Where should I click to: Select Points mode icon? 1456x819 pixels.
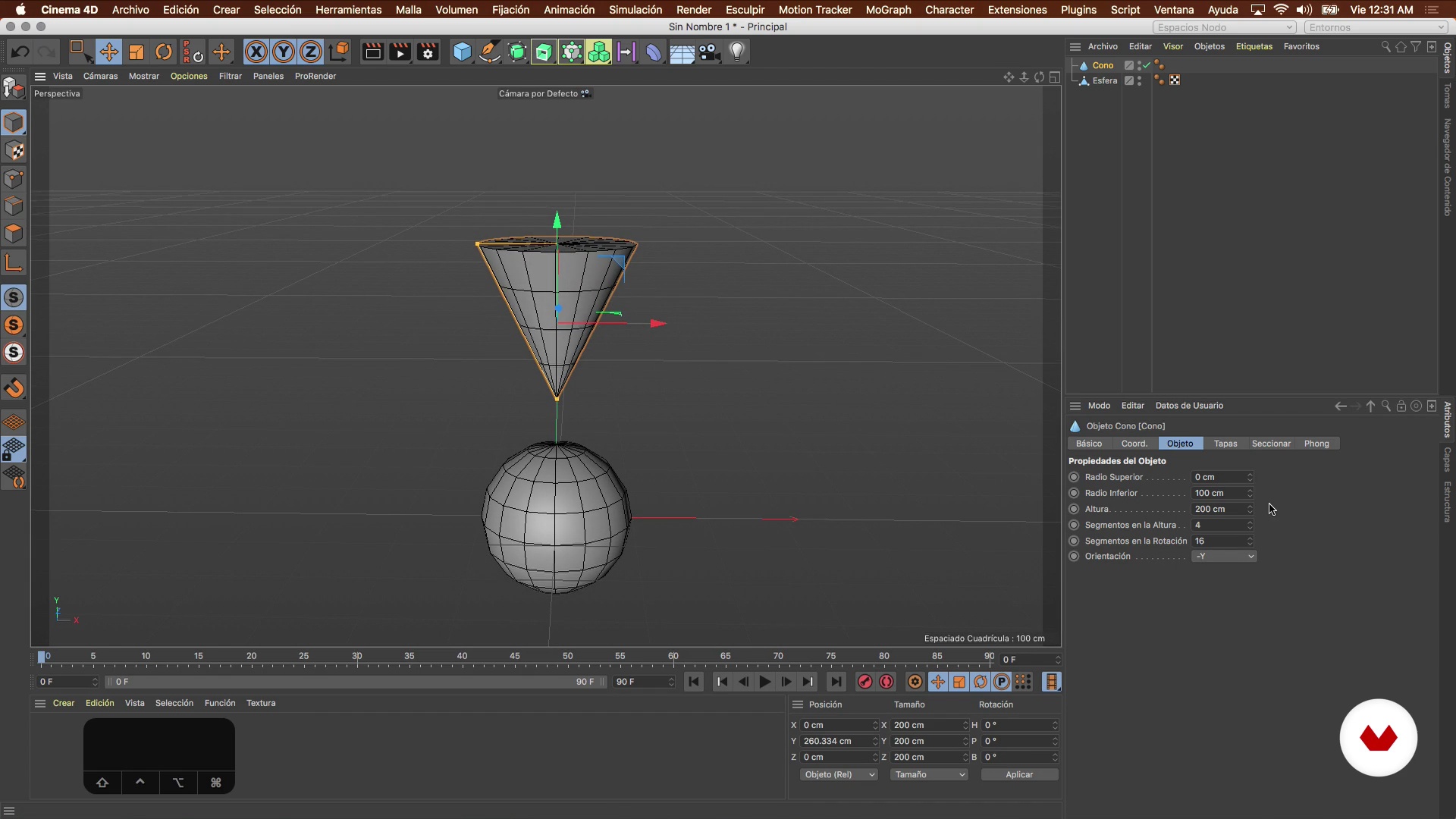click(14, 179)
